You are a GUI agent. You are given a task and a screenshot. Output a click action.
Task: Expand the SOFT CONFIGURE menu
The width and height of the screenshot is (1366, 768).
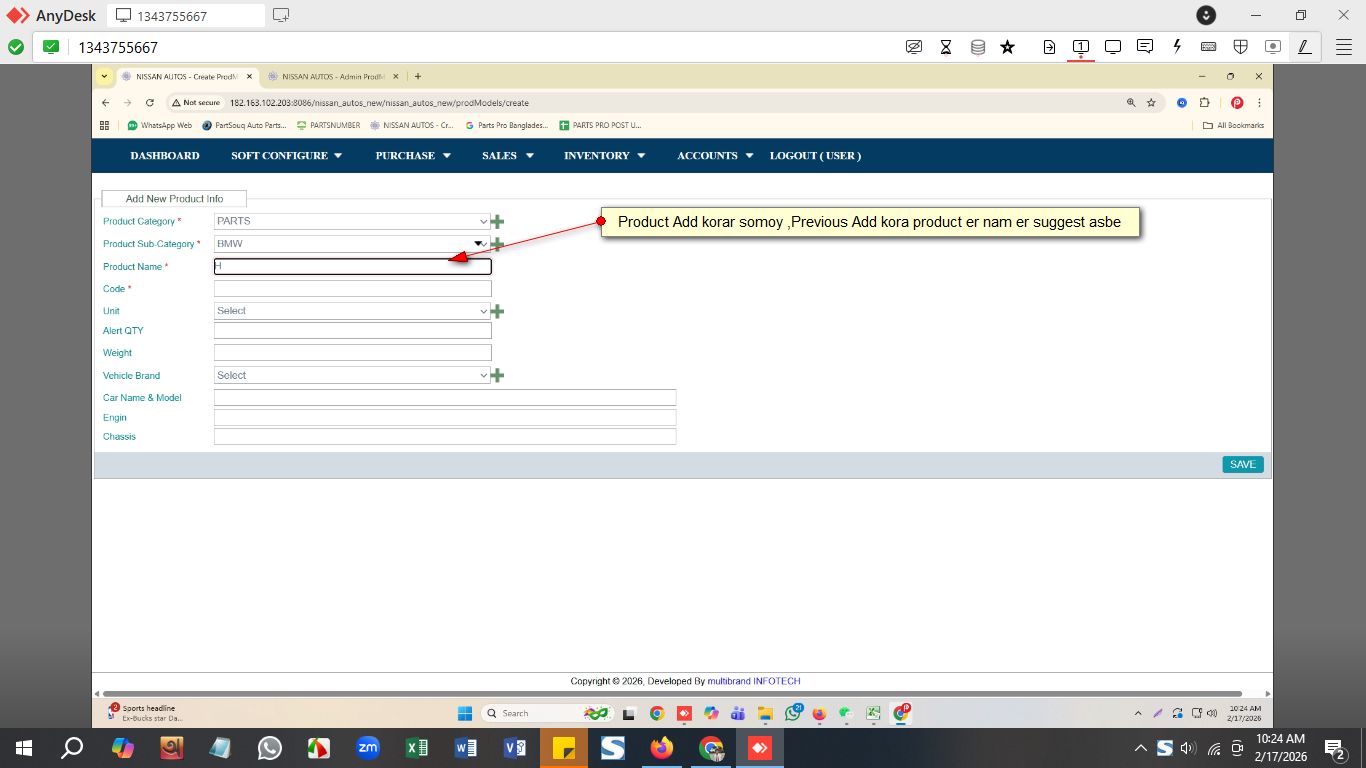point(286,156)
